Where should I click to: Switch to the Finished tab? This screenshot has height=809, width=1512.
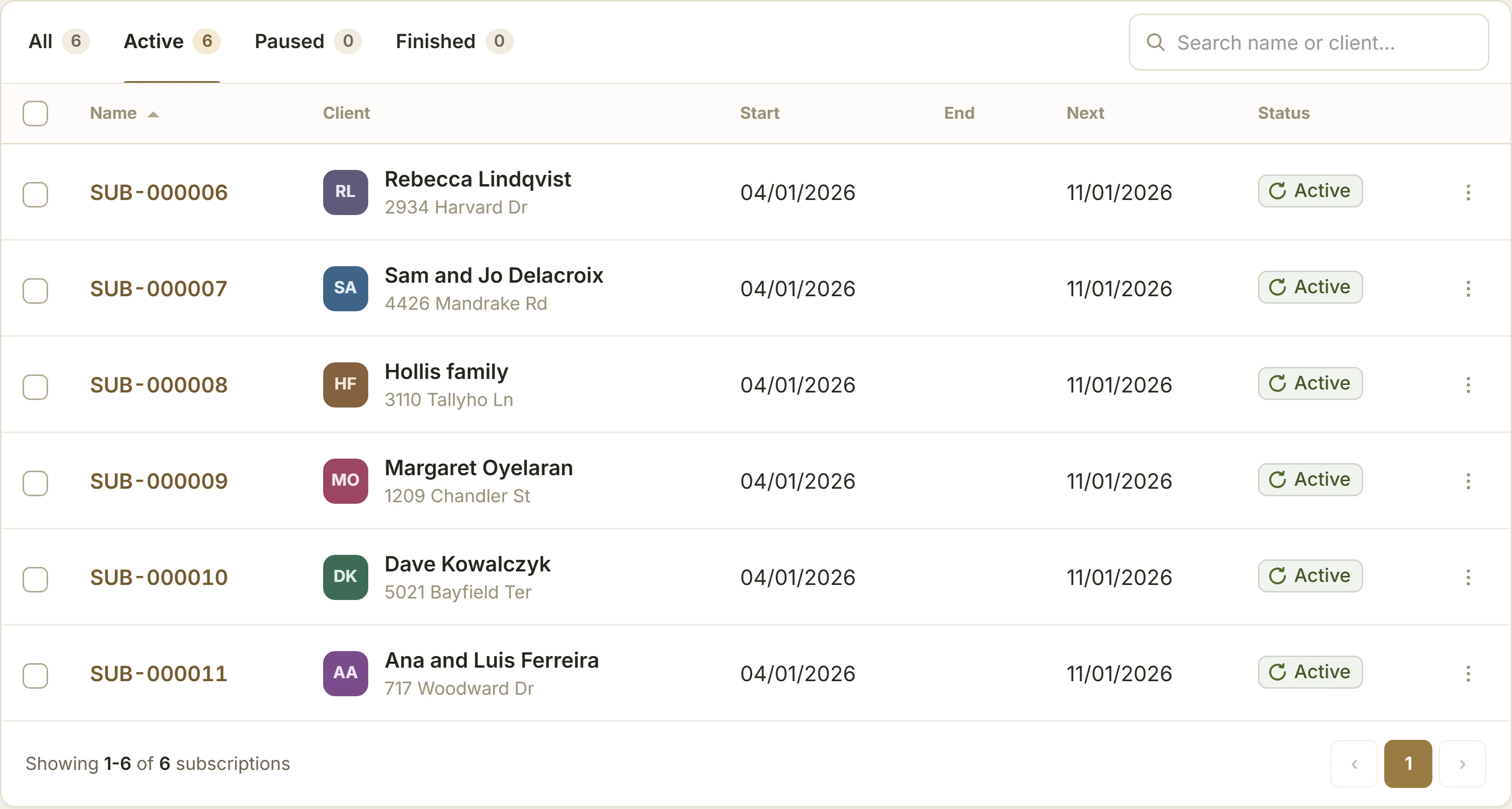tap(454, 41)
